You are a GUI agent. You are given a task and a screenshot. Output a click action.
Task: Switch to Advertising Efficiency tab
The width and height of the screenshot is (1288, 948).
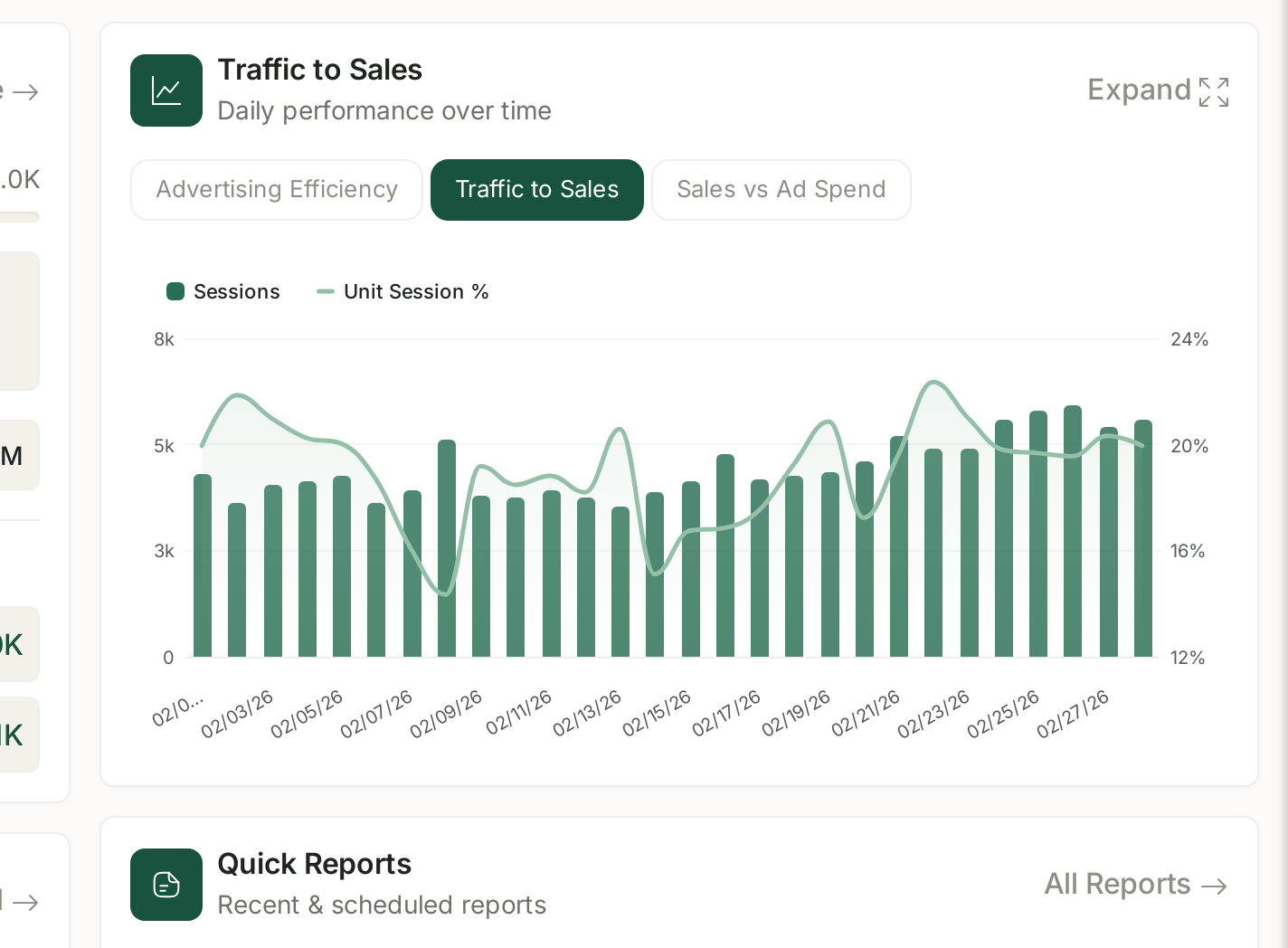pyautogui.click(x=277, y=190)
